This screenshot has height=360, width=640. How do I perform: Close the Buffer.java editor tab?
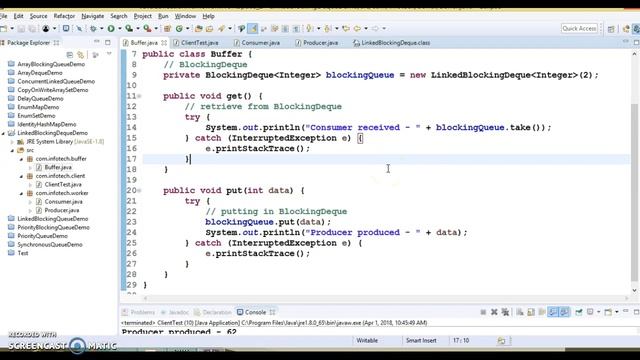click(x=164, y=42)
